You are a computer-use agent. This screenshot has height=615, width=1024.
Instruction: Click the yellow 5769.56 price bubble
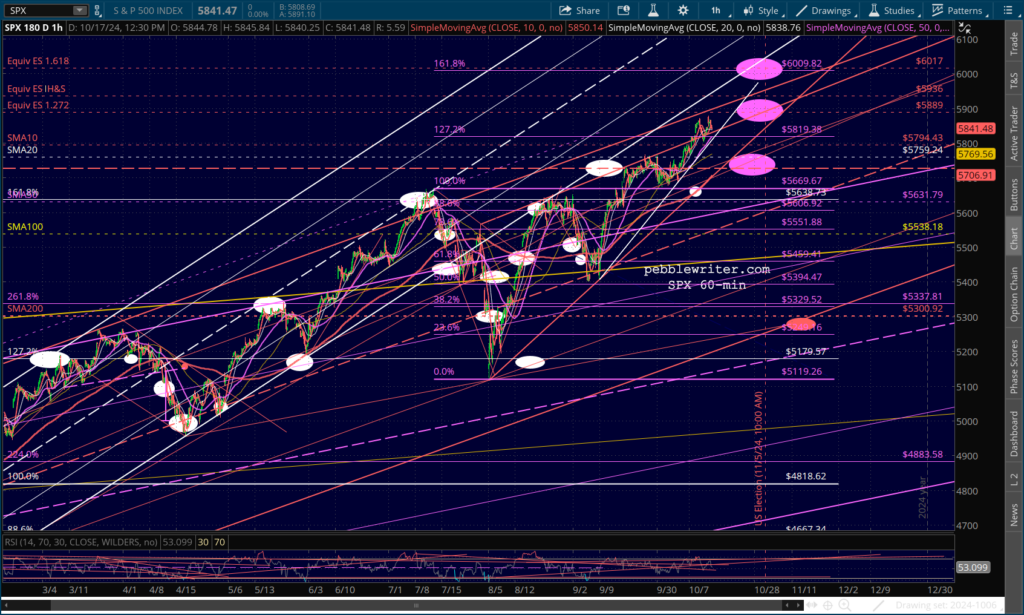pyautogui.click(x=975, y=154)
